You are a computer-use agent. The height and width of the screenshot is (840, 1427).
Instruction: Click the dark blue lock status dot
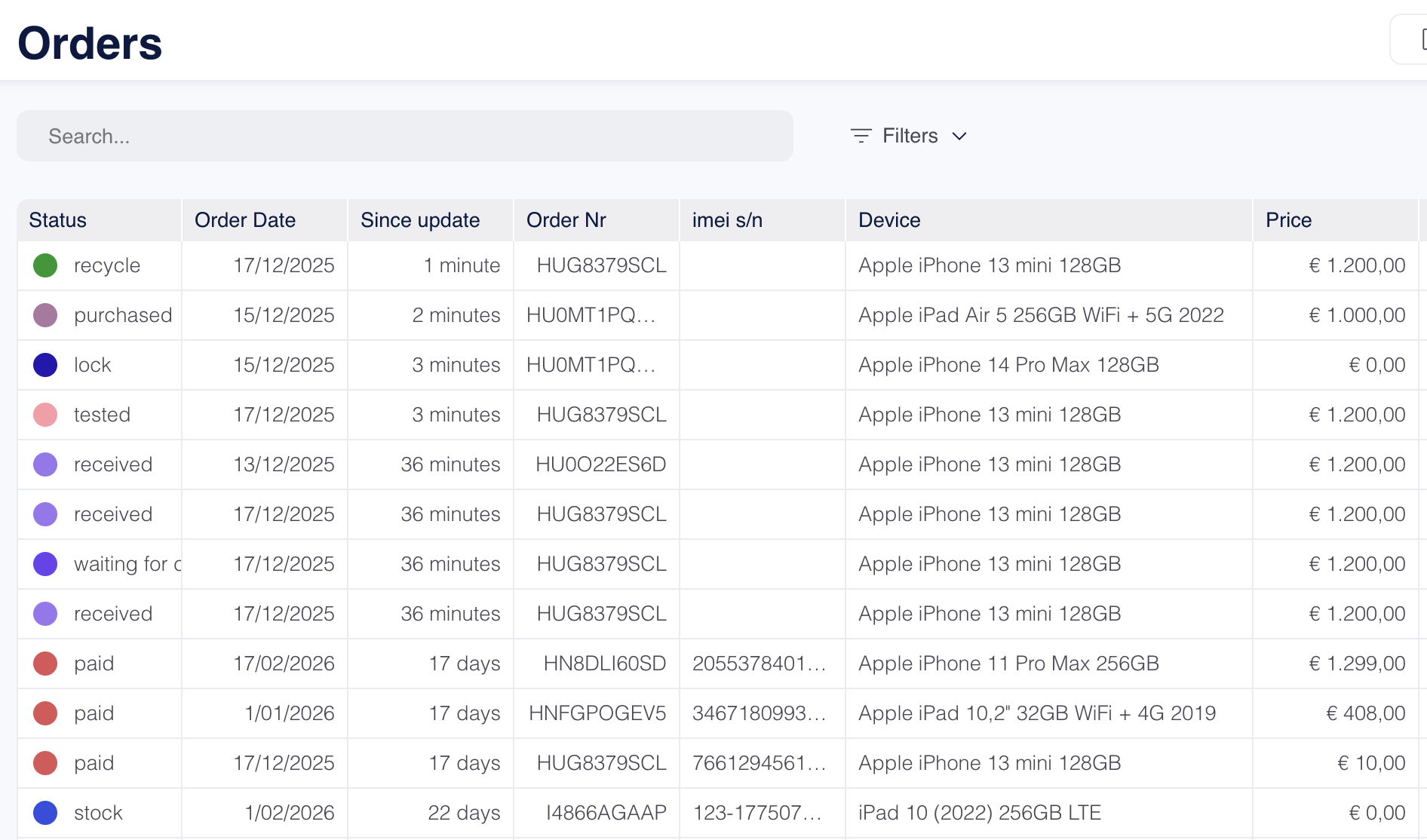tap(45, 365)
